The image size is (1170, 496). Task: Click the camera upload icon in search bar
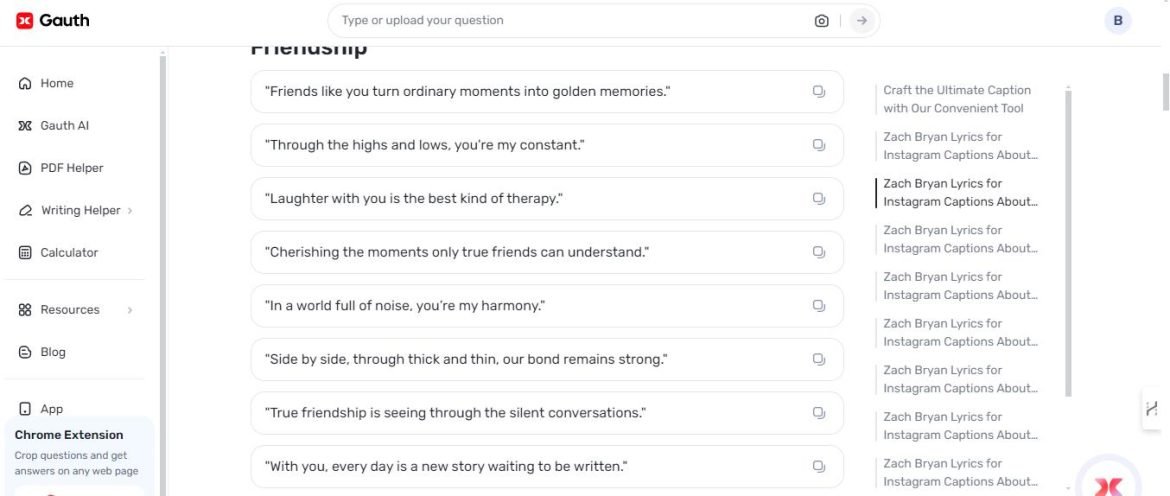[x=821, y=21]
